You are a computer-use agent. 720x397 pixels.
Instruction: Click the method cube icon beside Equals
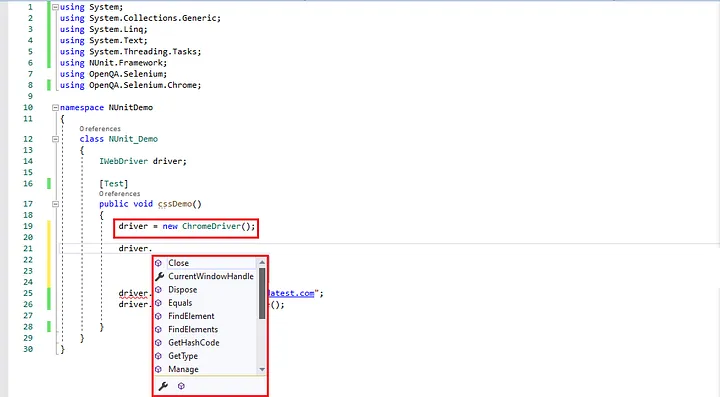pyautogui.click(x=158, y=303)
